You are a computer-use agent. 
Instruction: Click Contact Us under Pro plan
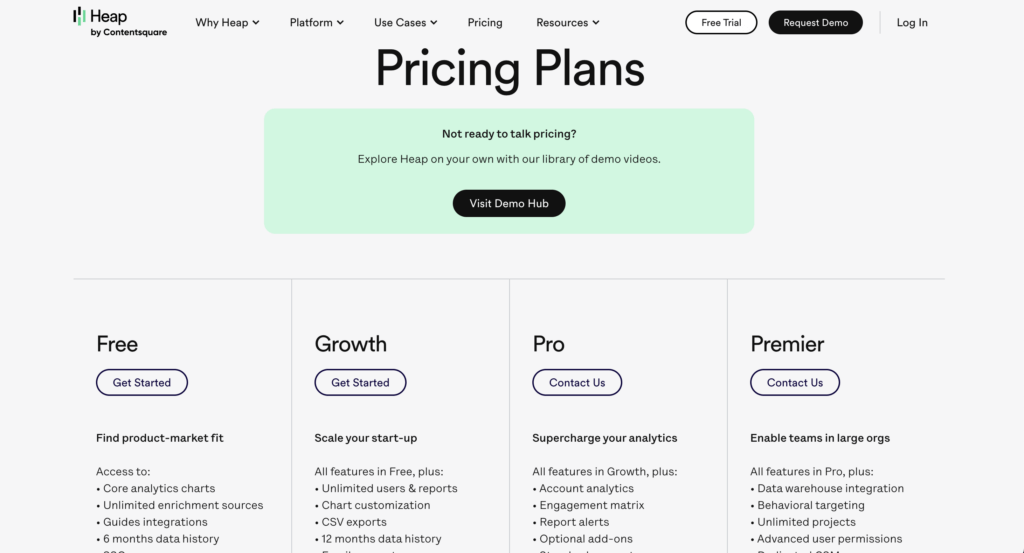click(x=577, y=382)
